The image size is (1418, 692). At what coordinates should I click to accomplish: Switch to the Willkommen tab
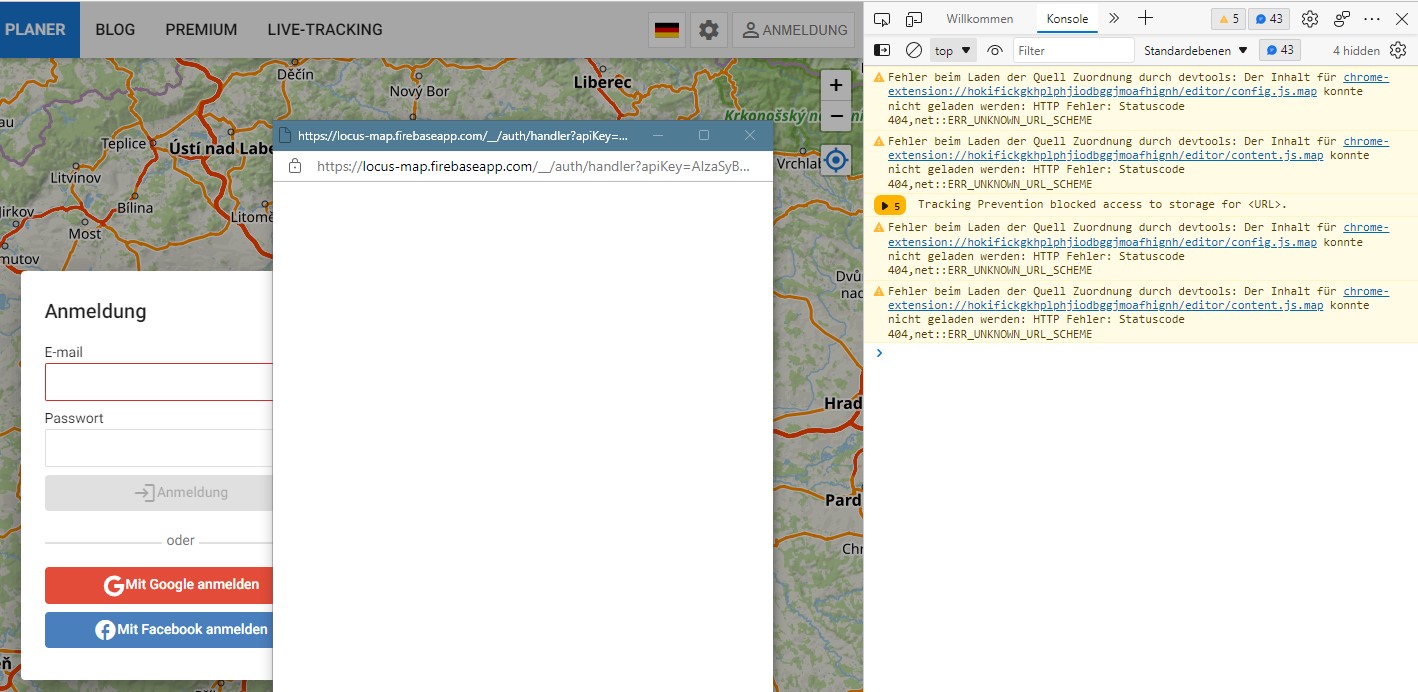[979, 19]
